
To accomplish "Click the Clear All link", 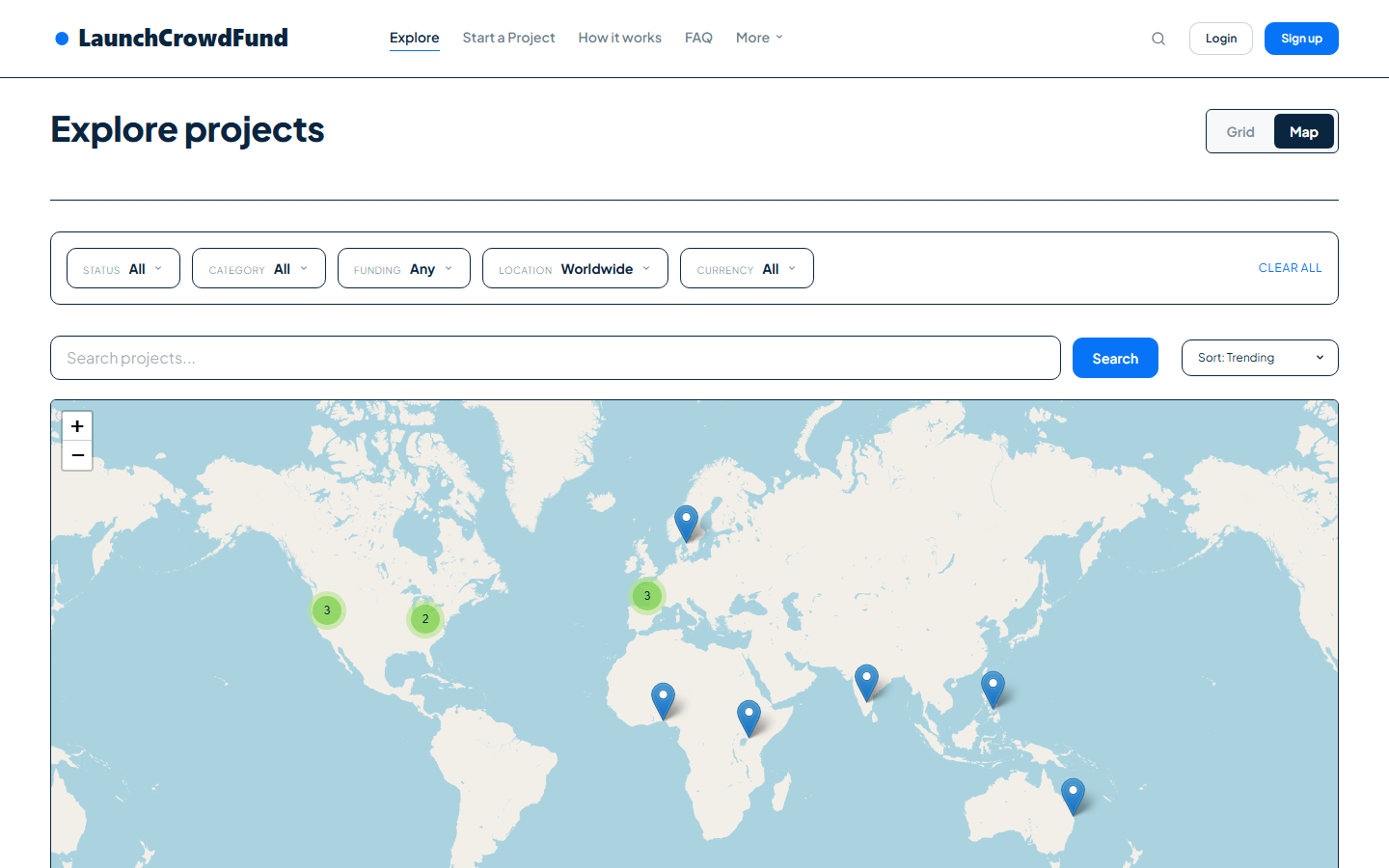I will point(1290,268).
